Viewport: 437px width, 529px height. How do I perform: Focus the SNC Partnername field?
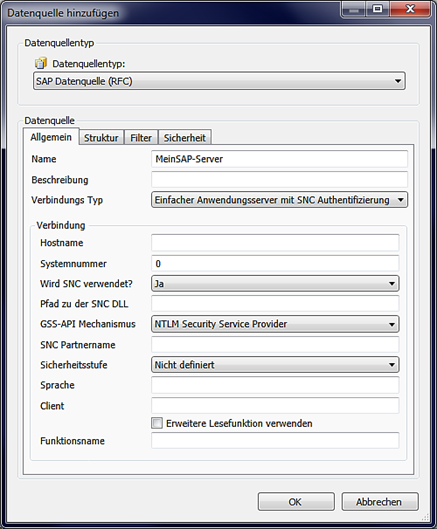(x=275, y=344)
